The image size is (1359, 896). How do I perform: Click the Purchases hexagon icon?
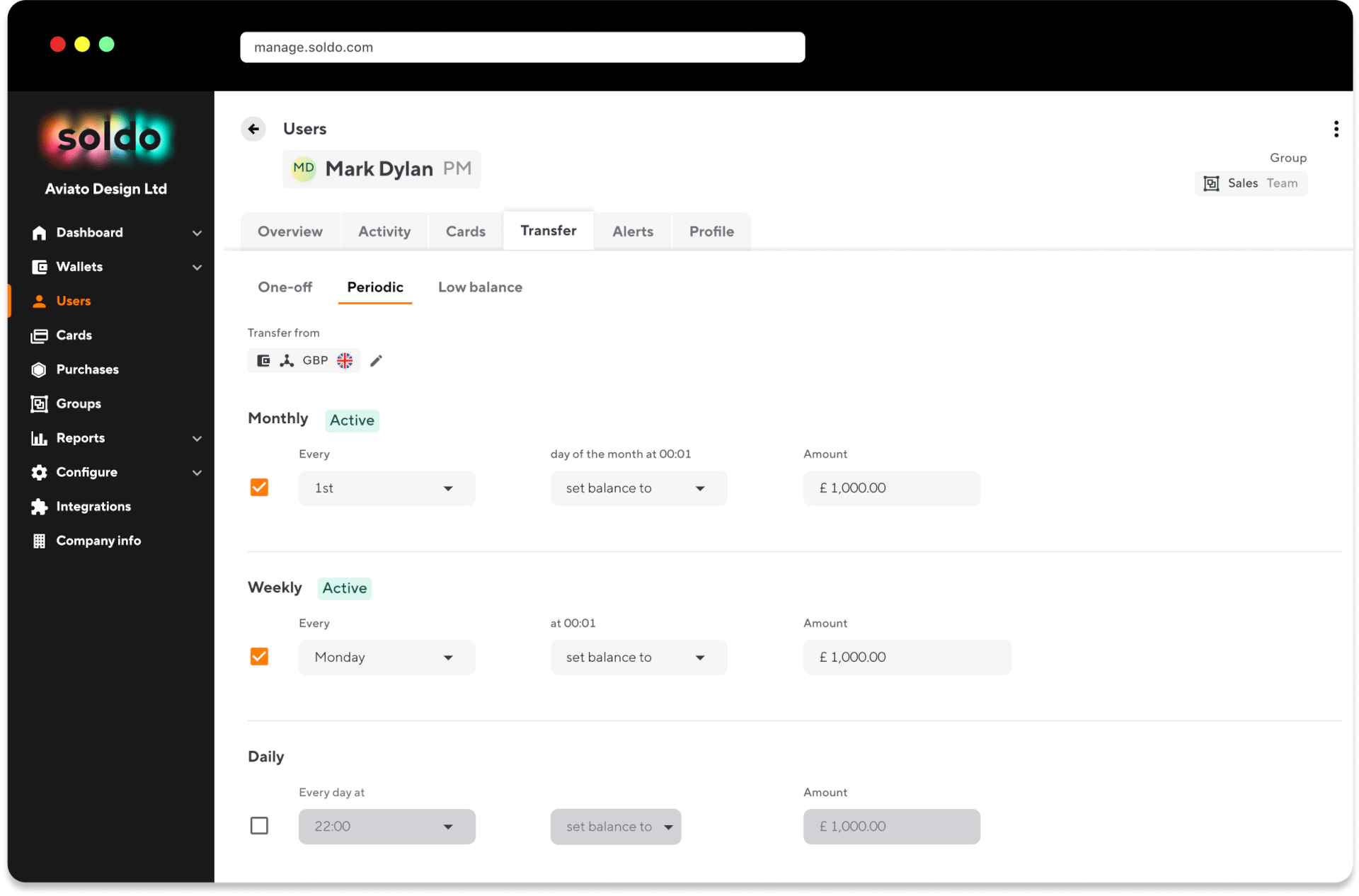tap(39, 369)
